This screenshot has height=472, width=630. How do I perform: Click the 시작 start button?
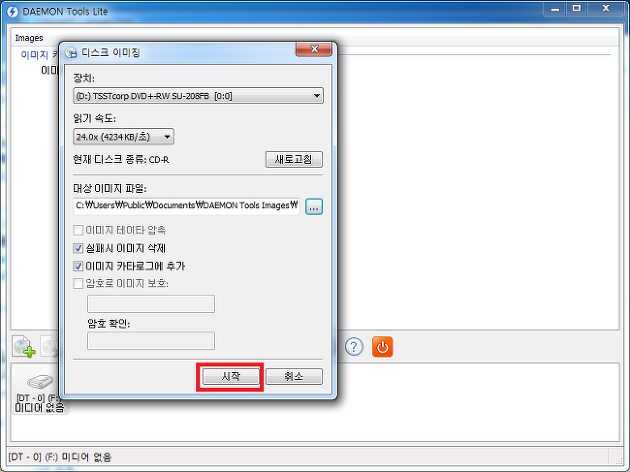pyautogui.click(x=231, y=376)
